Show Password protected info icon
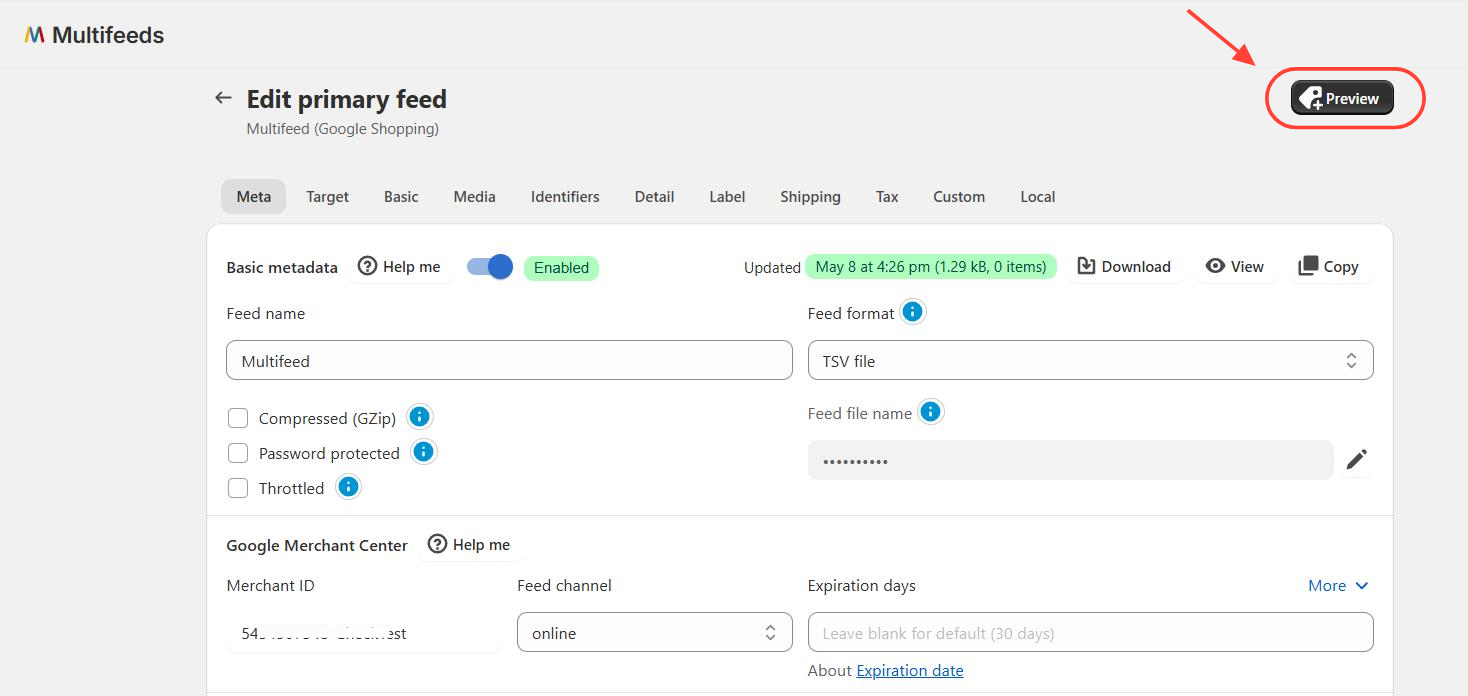The width and height of the screenshot is (1468, 696). click(x=423, y=452)
